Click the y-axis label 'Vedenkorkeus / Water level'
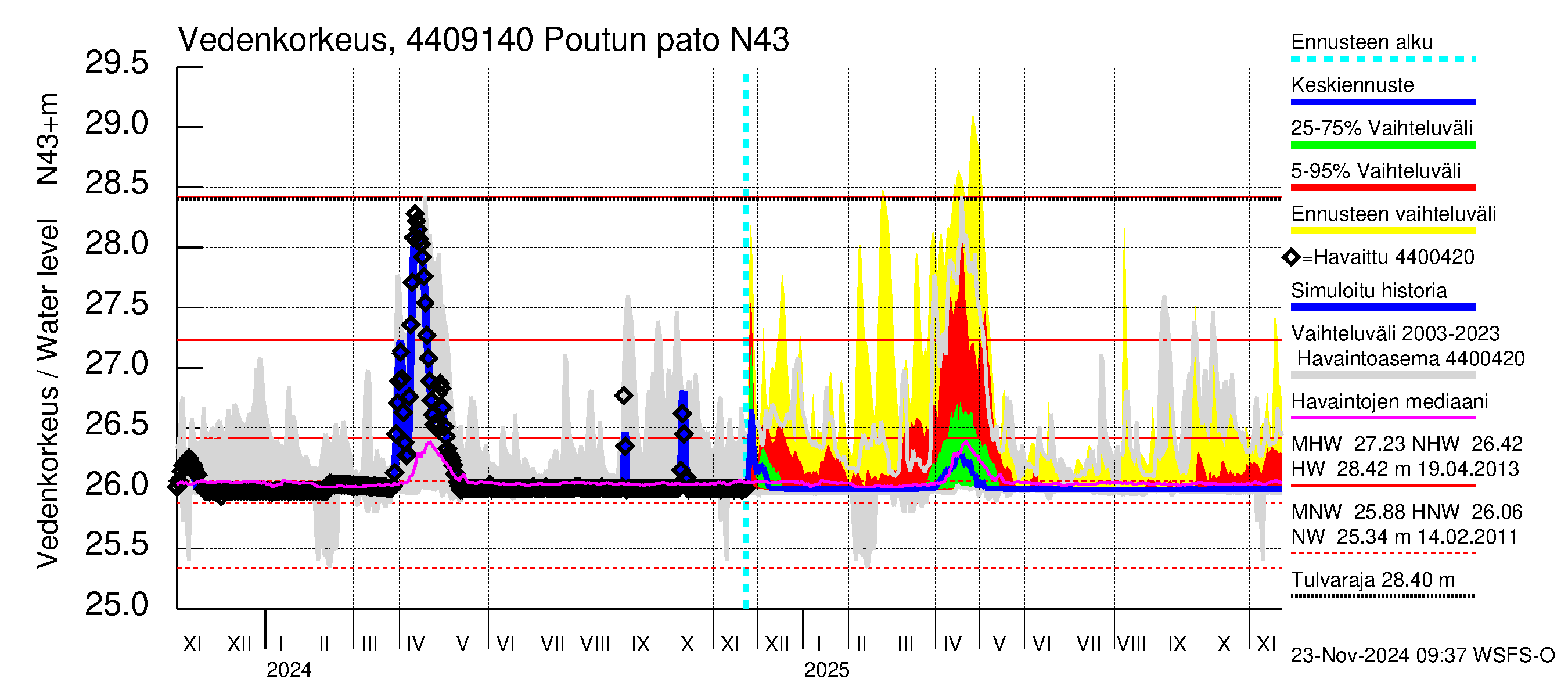 pos(48,394)
